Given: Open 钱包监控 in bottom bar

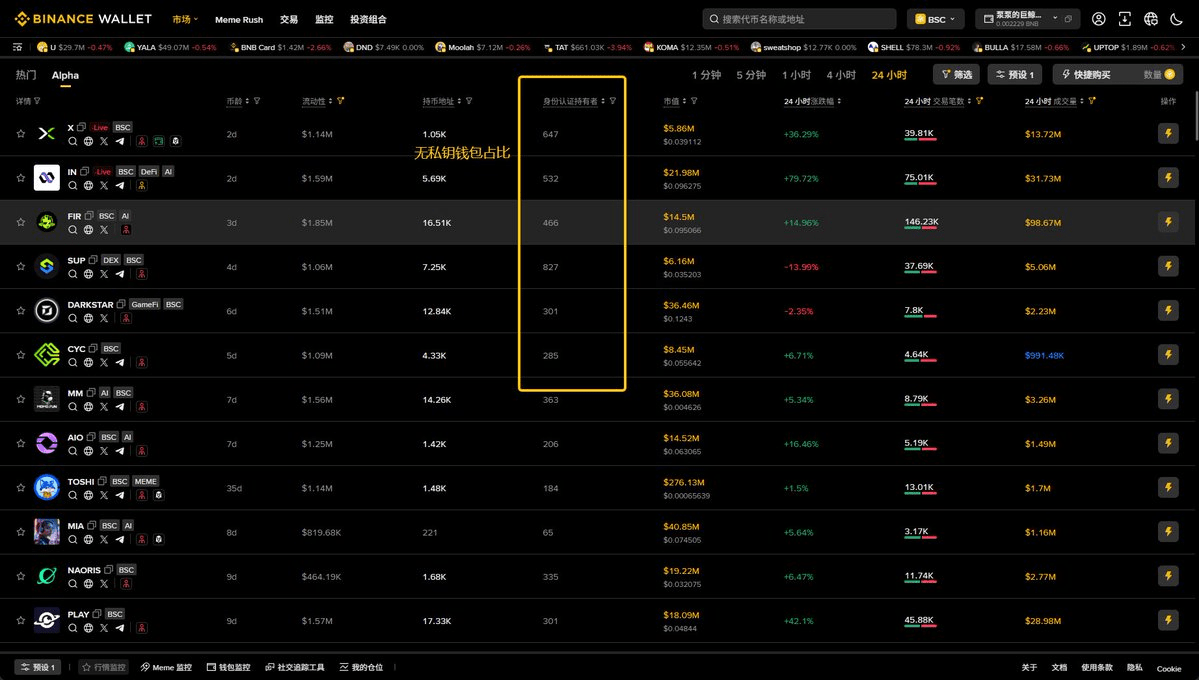Looking at the screenshot, I should coord(229,667).
